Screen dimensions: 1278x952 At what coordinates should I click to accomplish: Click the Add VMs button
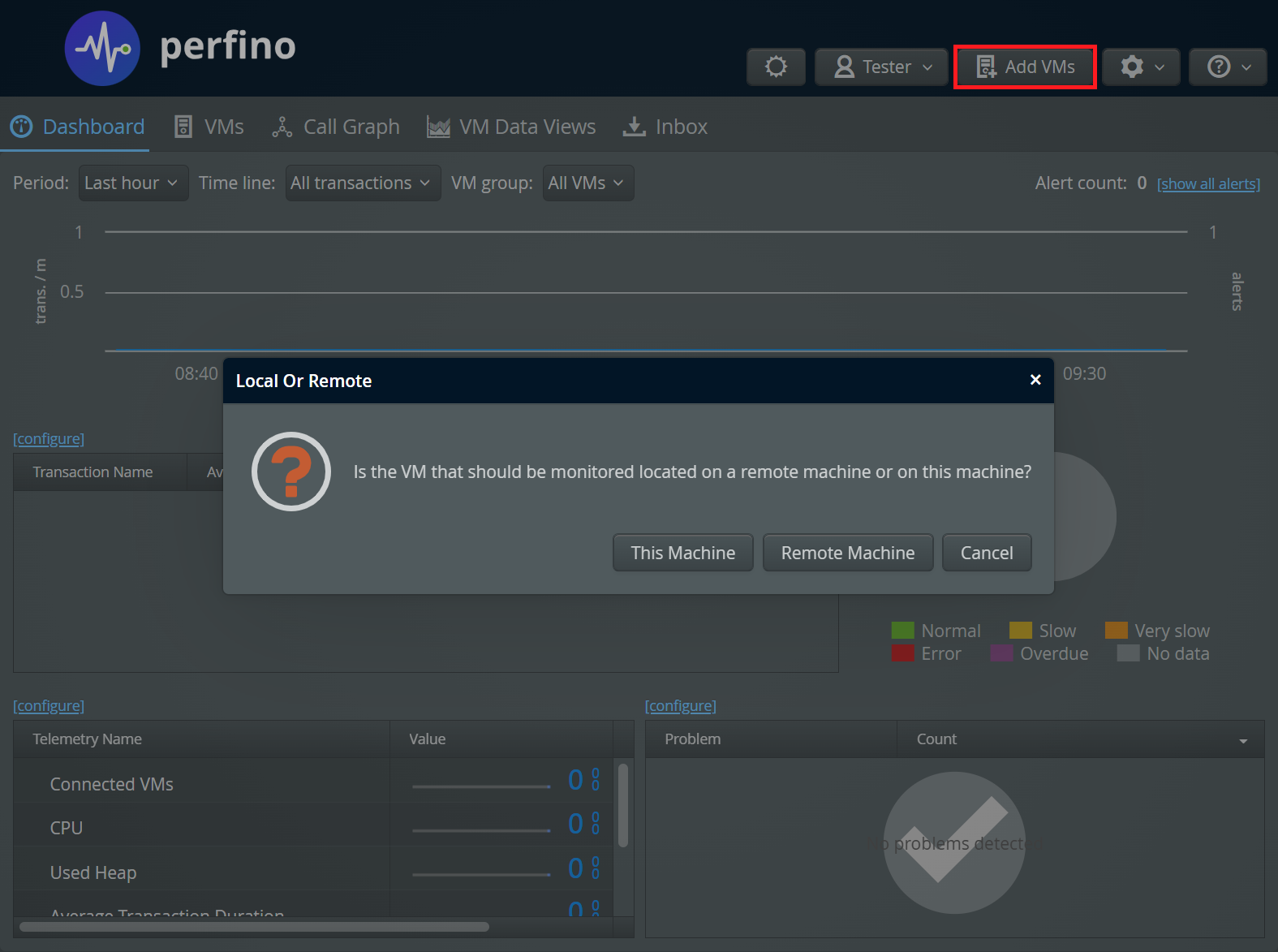pos(1025,67)
